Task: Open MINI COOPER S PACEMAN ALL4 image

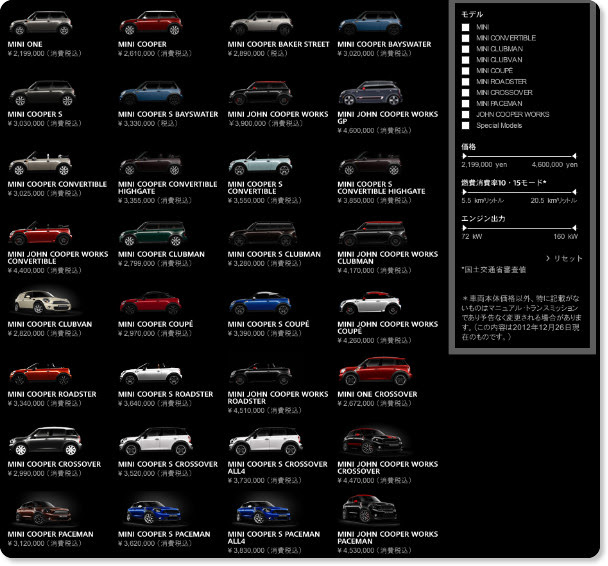Action: point(264,512)
